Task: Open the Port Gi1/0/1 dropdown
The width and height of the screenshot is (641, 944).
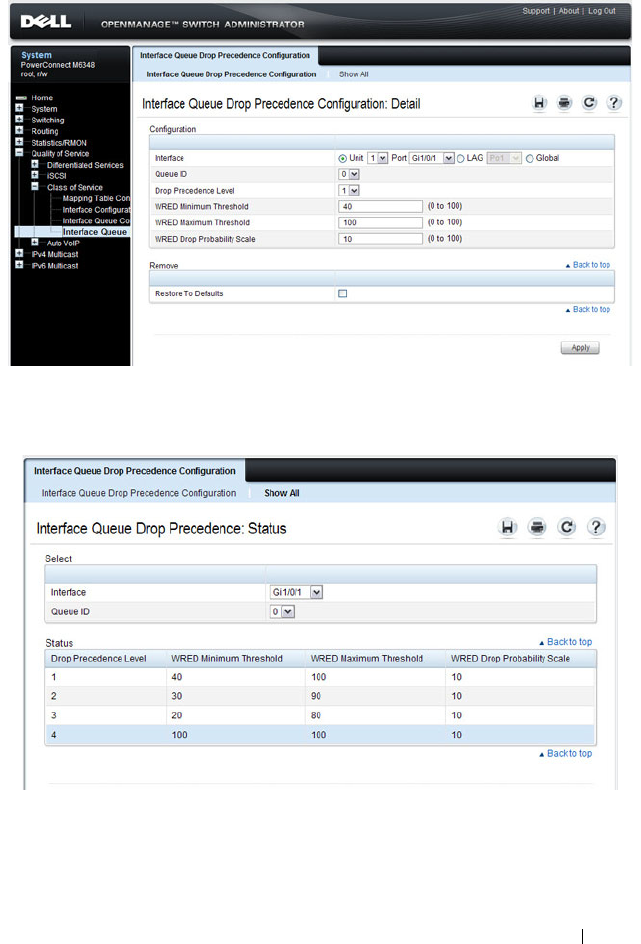Action: pos(432,158)
